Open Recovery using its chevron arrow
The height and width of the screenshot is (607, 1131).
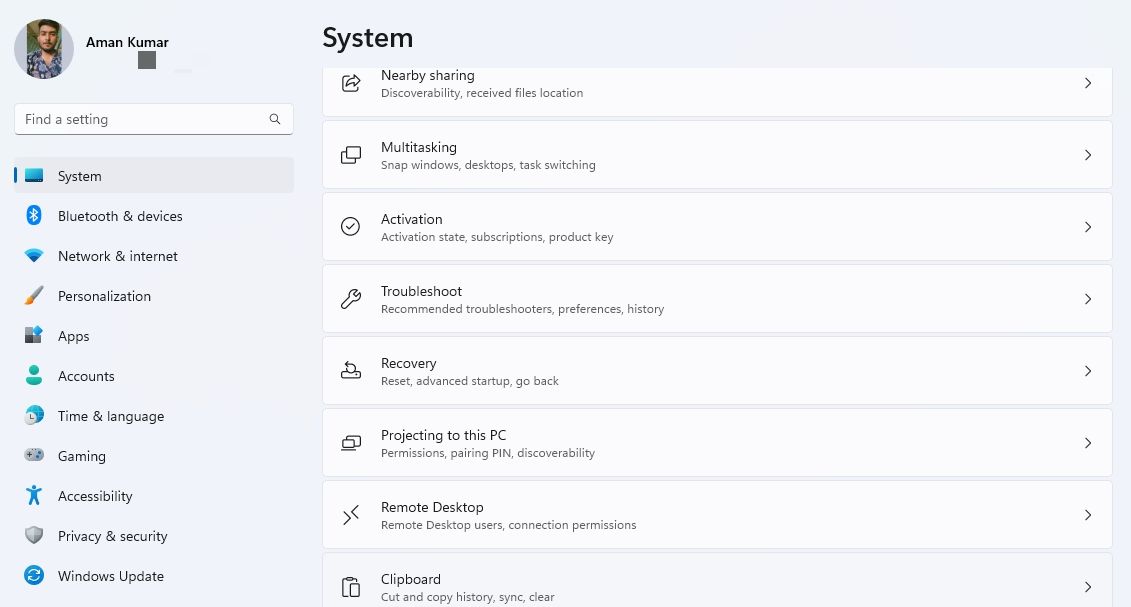[x=1088, y=371]
